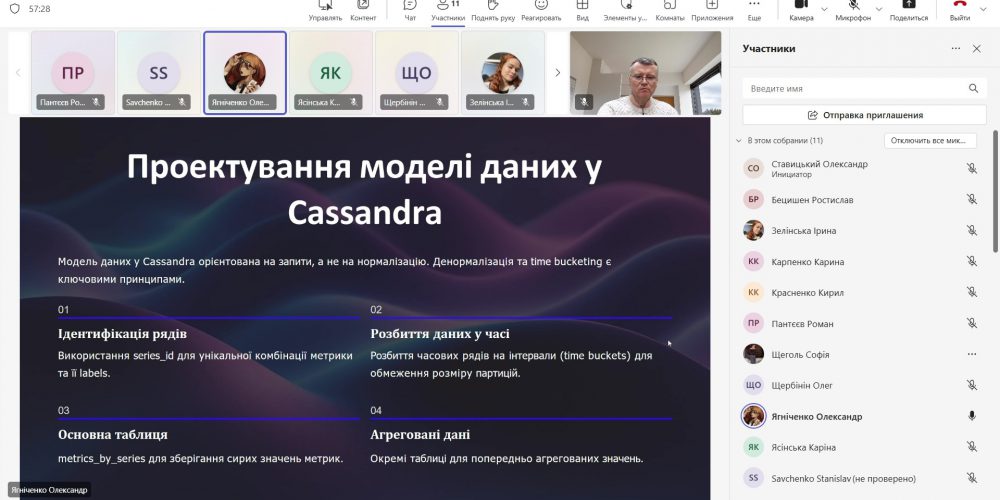Screen dimensions: 1000x500
Task: Expand the Микрофон options arrow
Action: coord(879,9)
